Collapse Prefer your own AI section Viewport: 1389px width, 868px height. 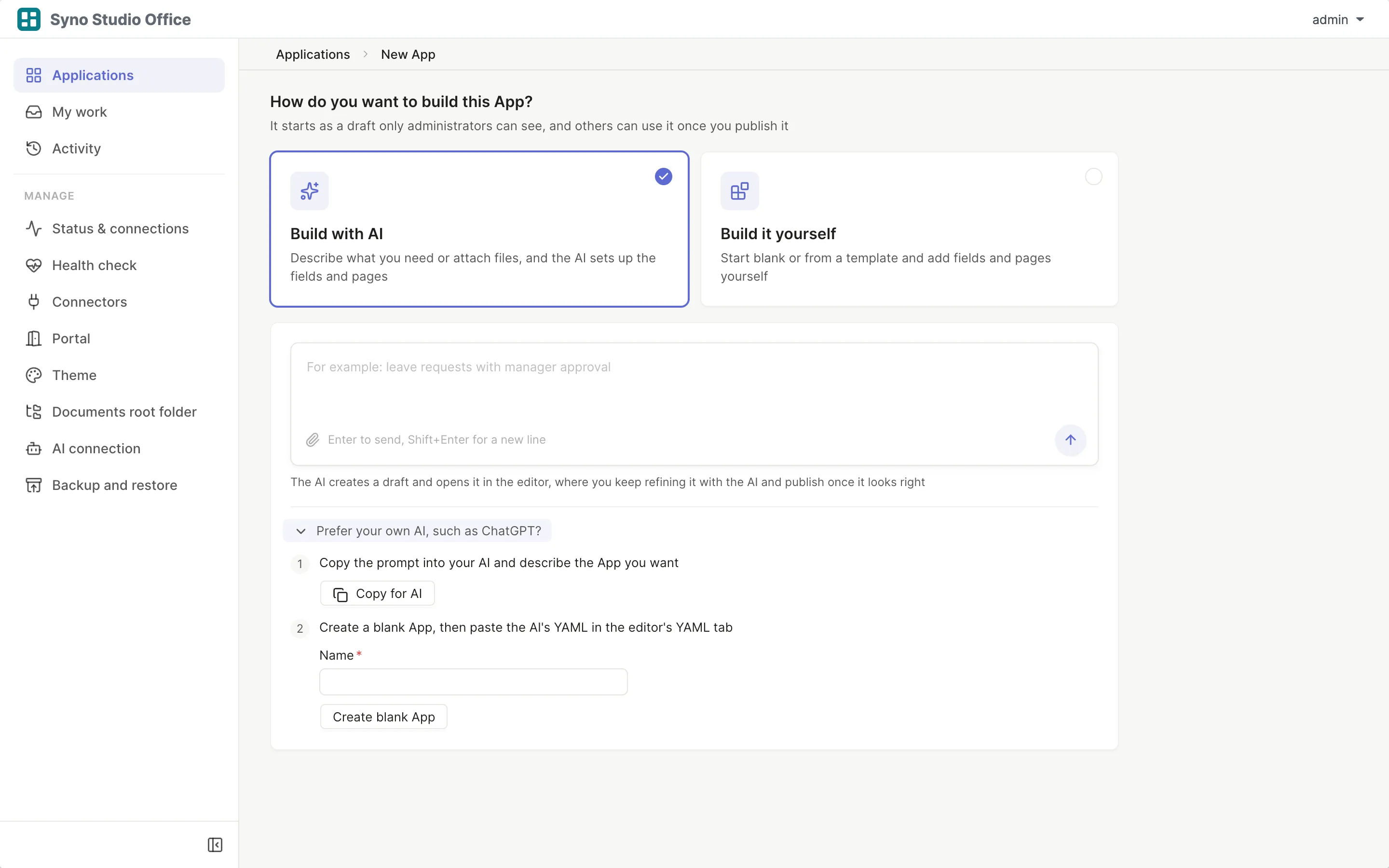417,531
